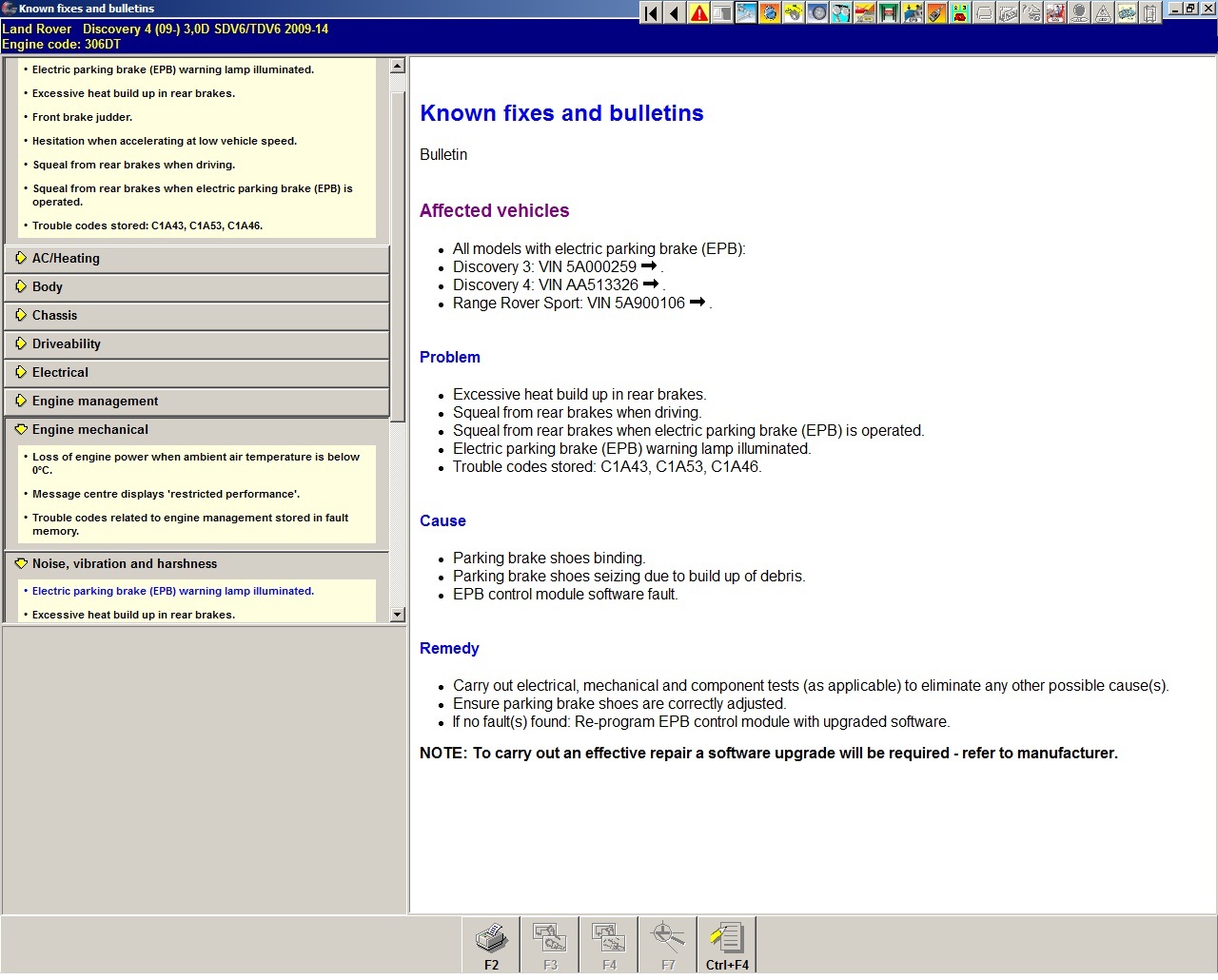Open the tyre wheel icon in toolbar
This screenshot has width=1218, height=980.
point(817,13)
